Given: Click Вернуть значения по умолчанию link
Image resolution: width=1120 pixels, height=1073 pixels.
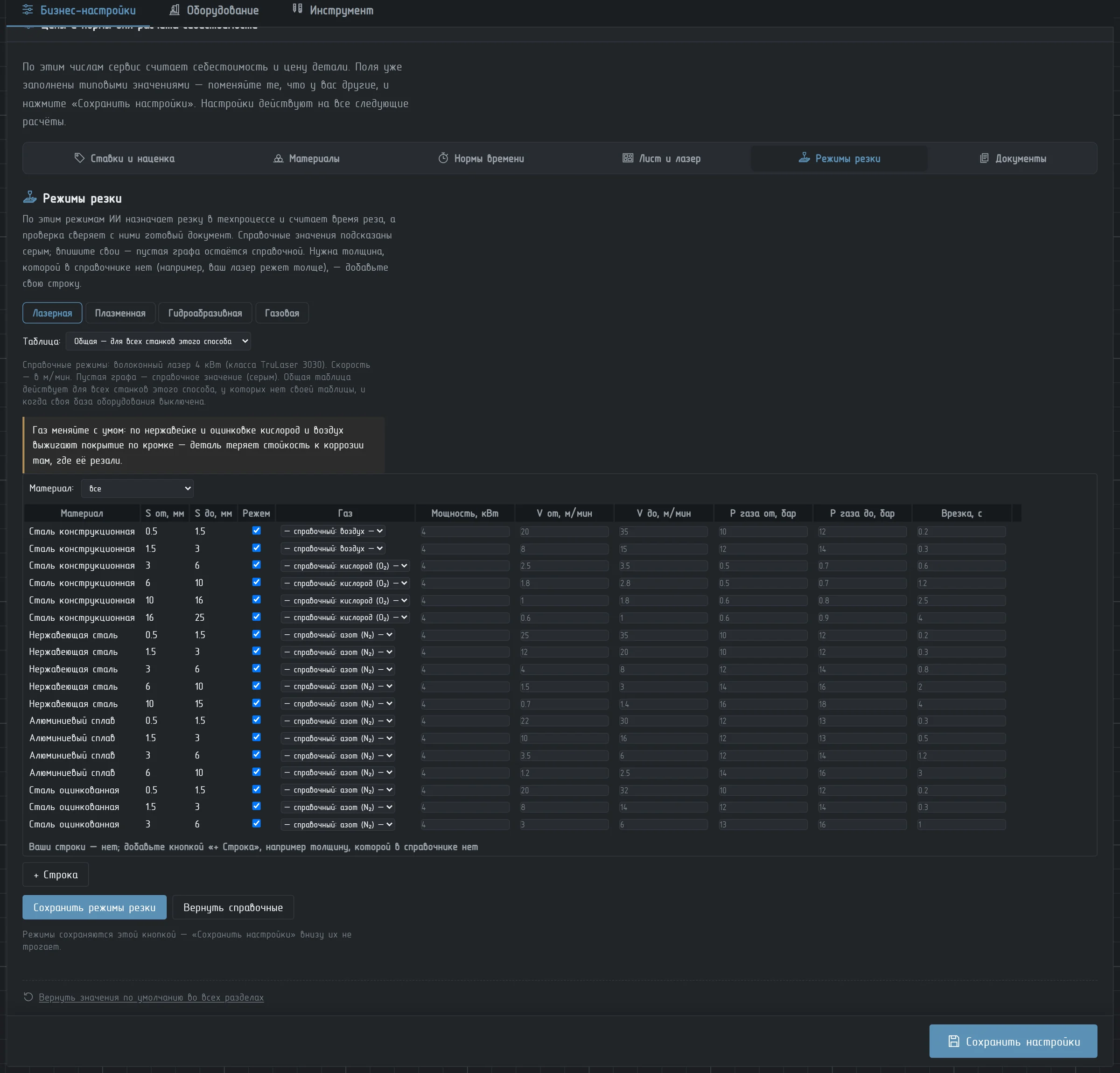Looking at the screenshot, I should pyautogui.click(x=151, y=997).
